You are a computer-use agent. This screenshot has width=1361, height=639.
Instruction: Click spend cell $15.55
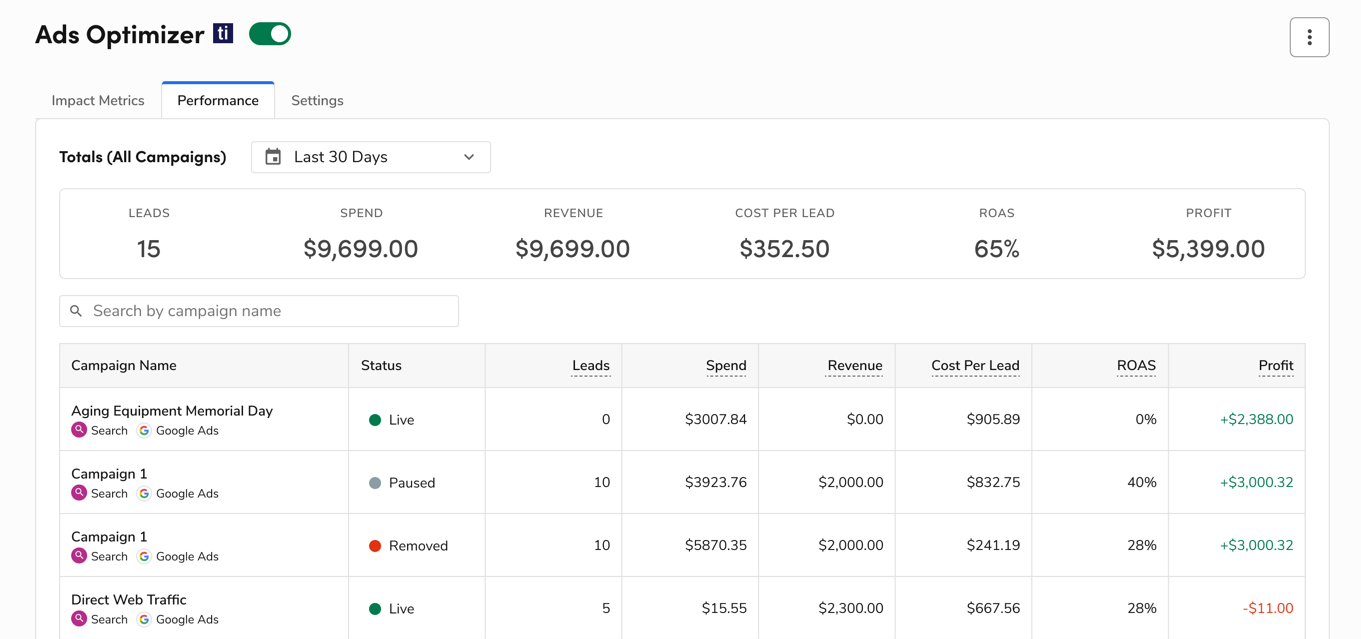[724, 609]
